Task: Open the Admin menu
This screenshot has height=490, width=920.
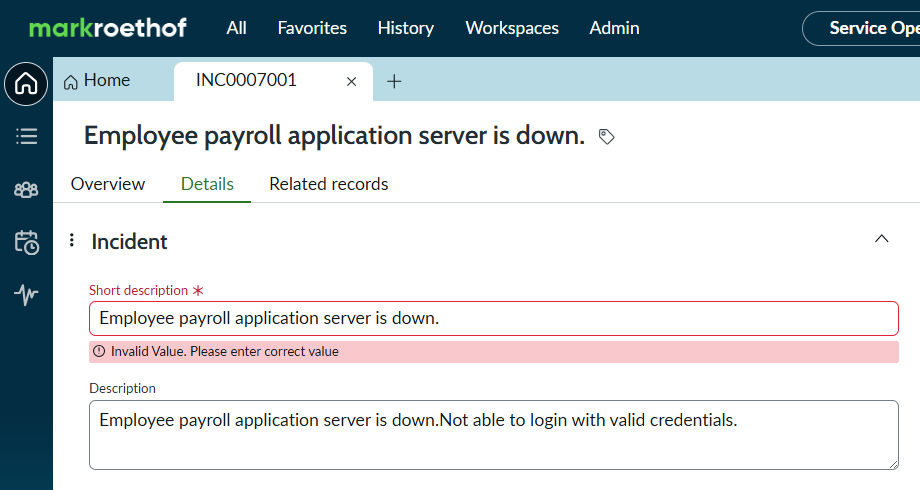Action: [614, 28]
